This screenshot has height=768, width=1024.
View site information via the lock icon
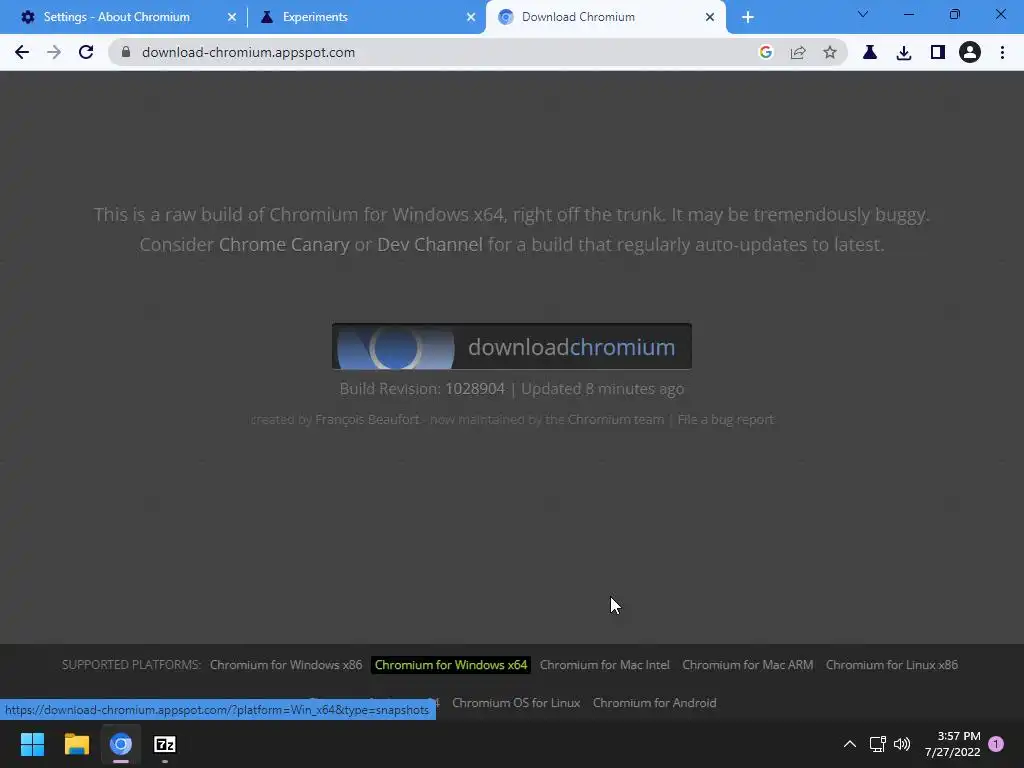tap(126, 52)
